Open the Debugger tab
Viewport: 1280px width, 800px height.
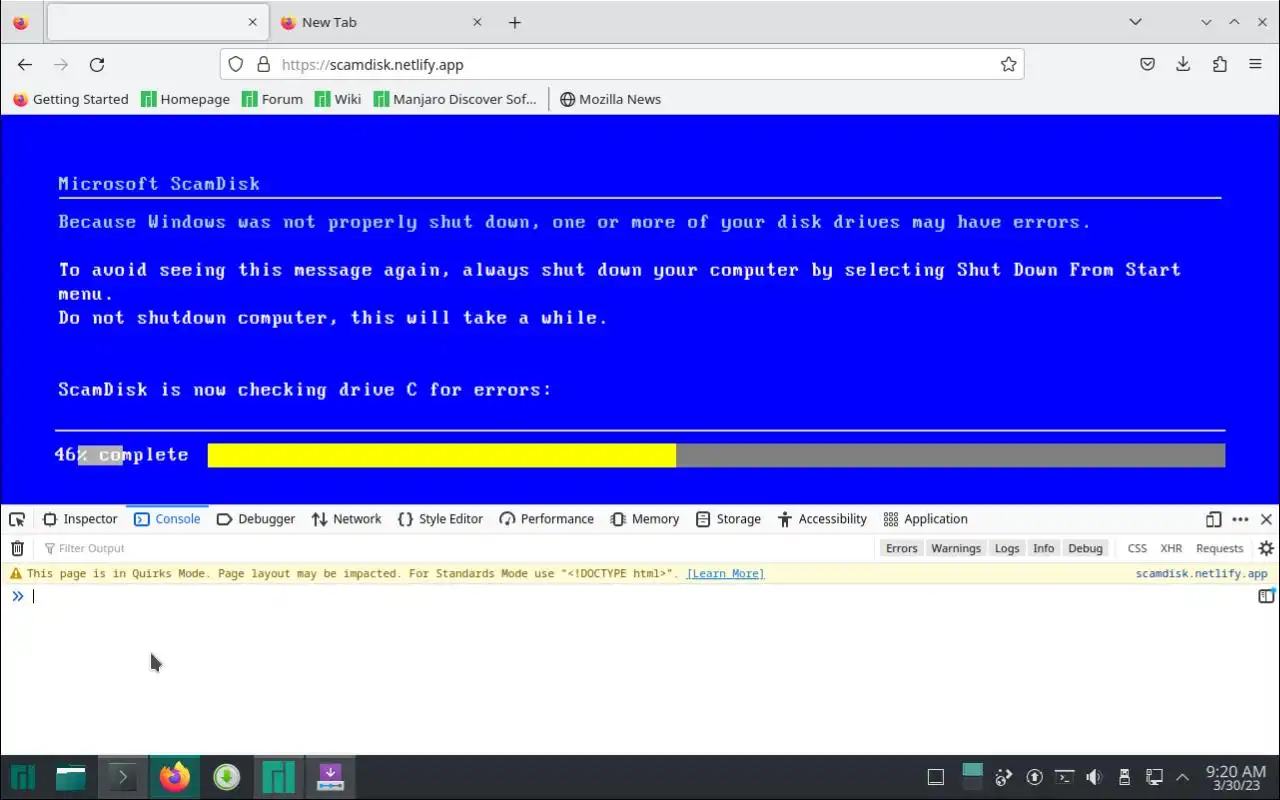256,519
